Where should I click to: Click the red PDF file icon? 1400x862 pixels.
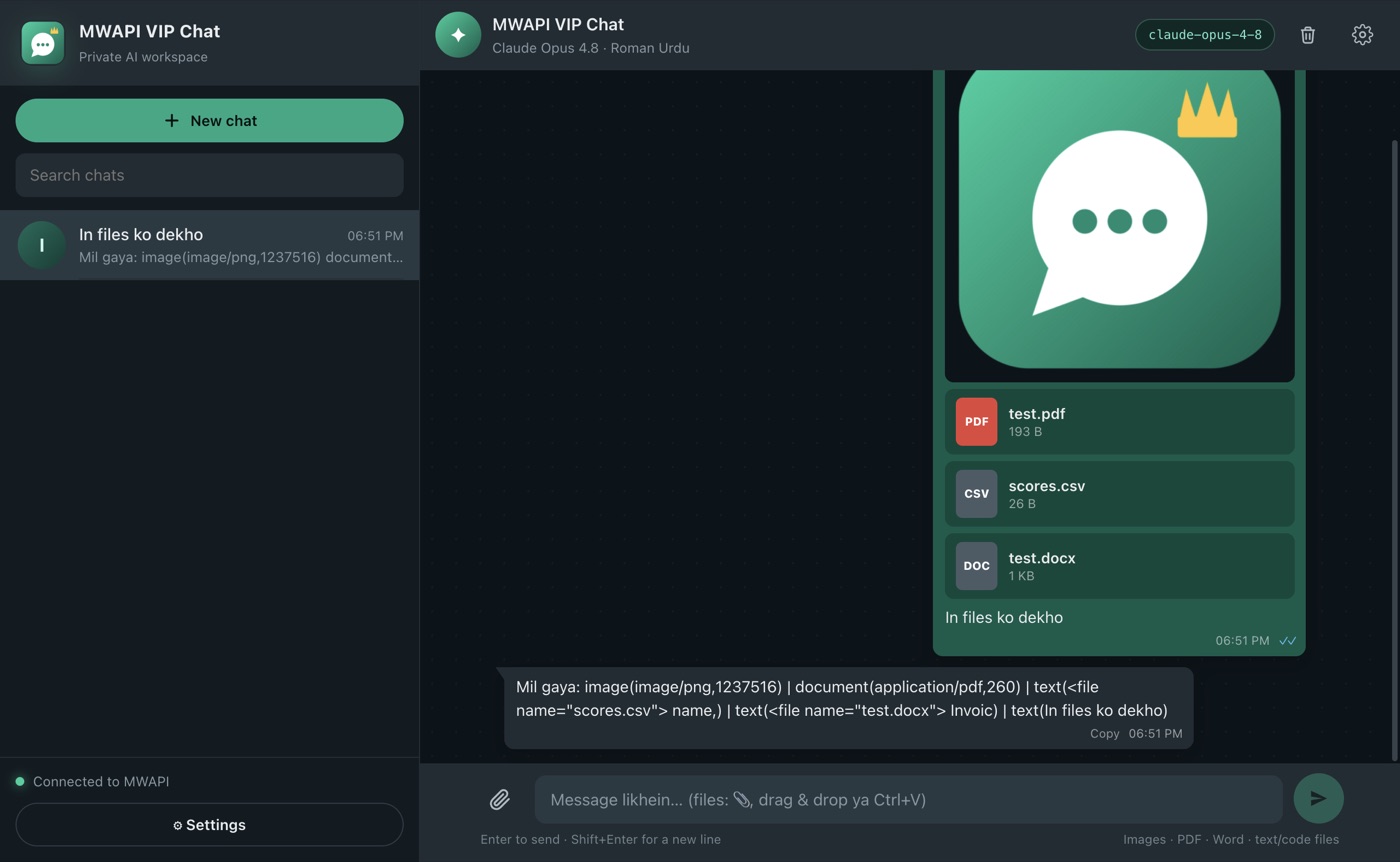976,422
